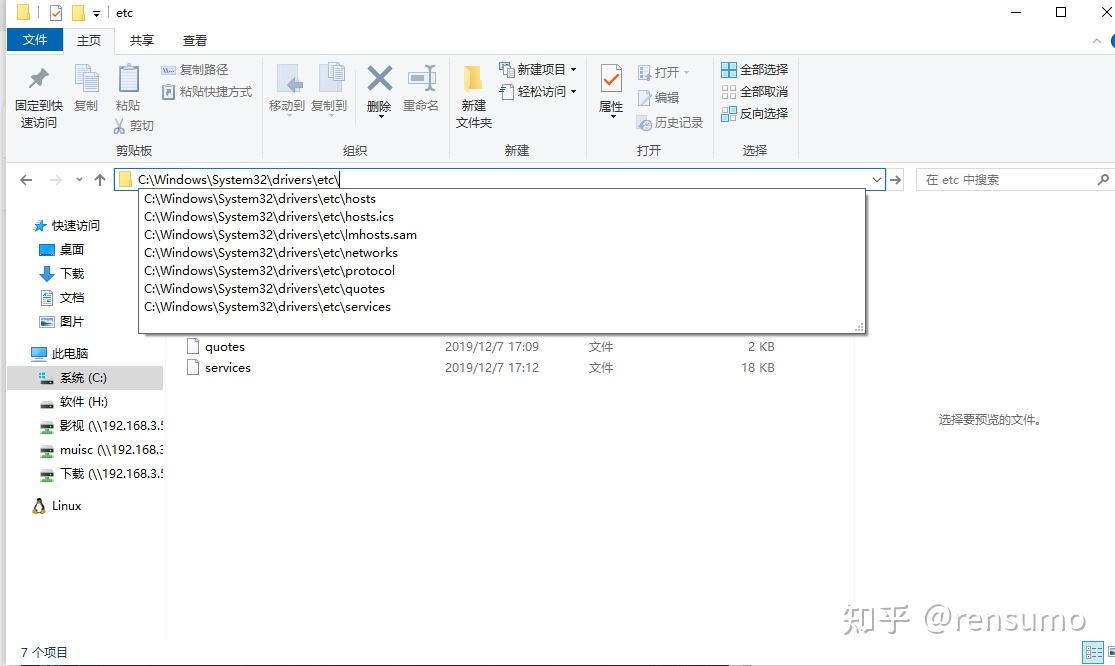
Task: Open the File (文件) tab
Action: point(35,40)
